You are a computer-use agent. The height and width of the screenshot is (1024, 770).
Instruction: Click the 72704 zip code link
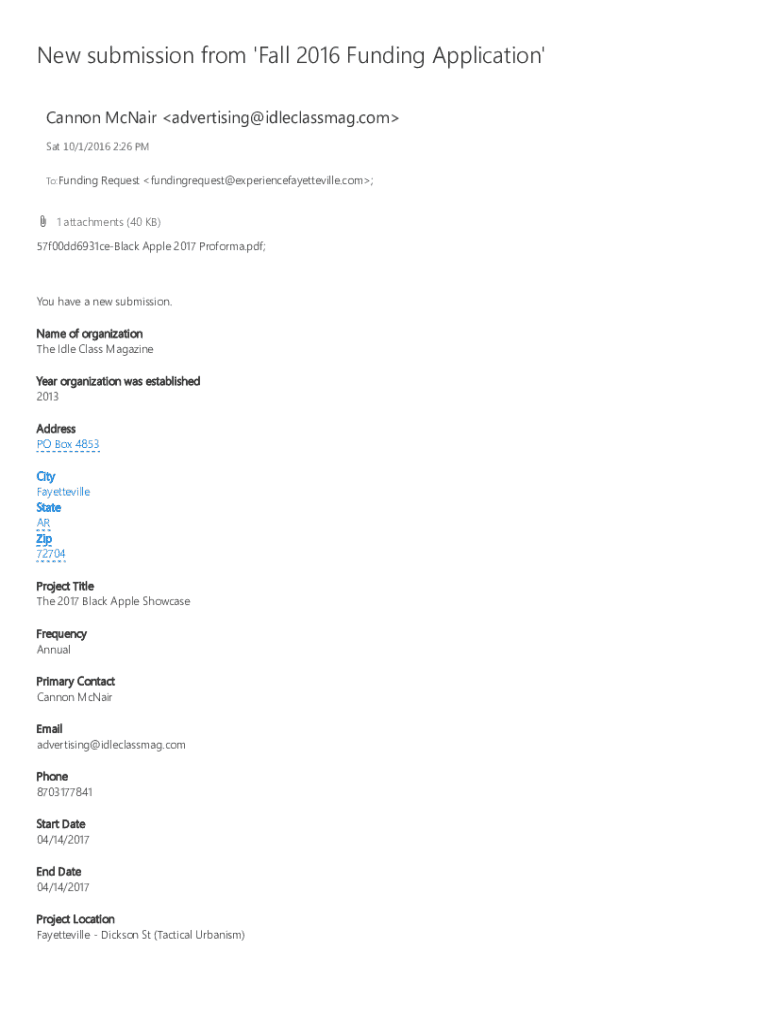tap(51, 554)
